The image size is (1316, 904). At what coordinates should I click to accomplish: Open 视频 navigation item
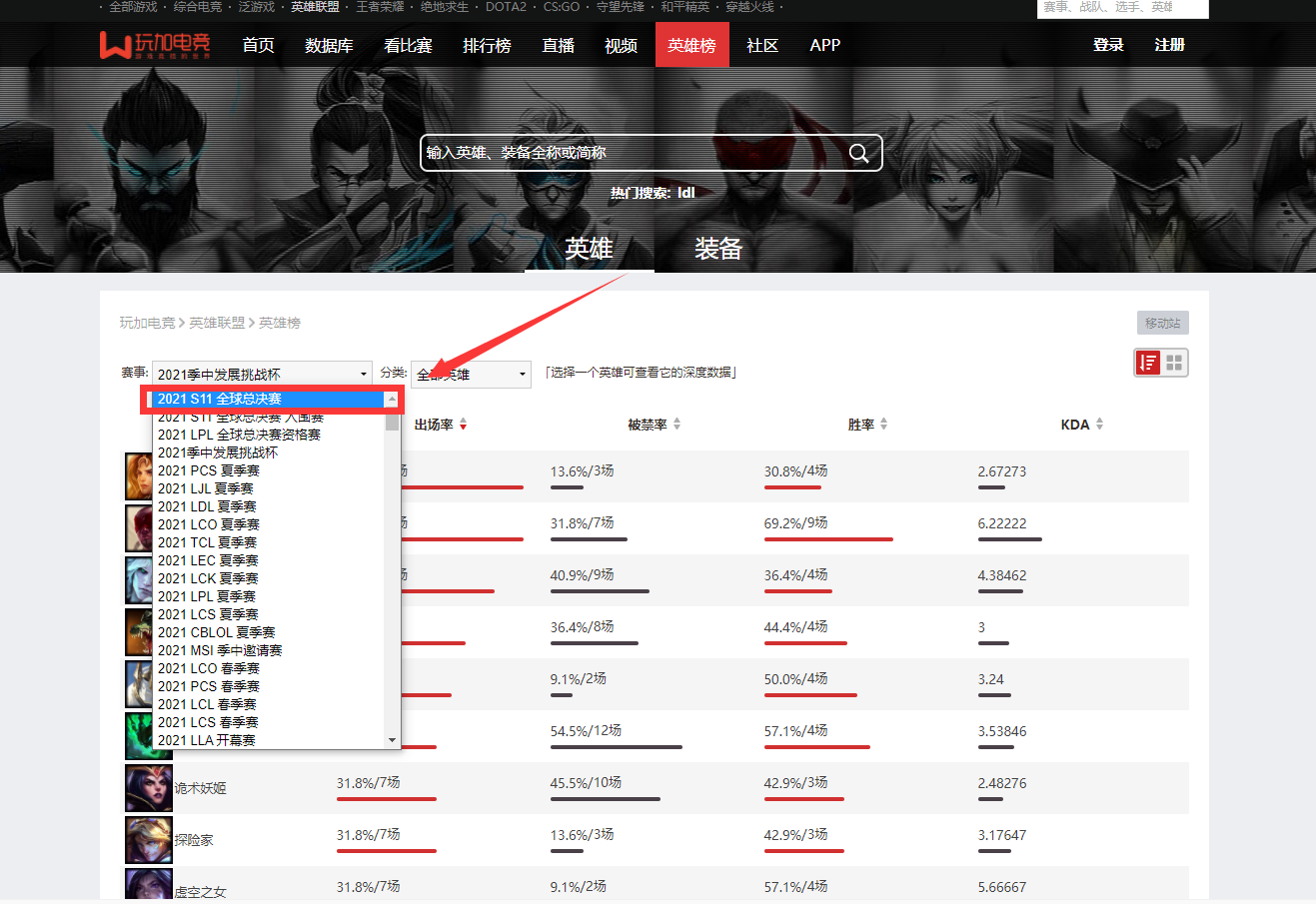click(x=621, y=45)
